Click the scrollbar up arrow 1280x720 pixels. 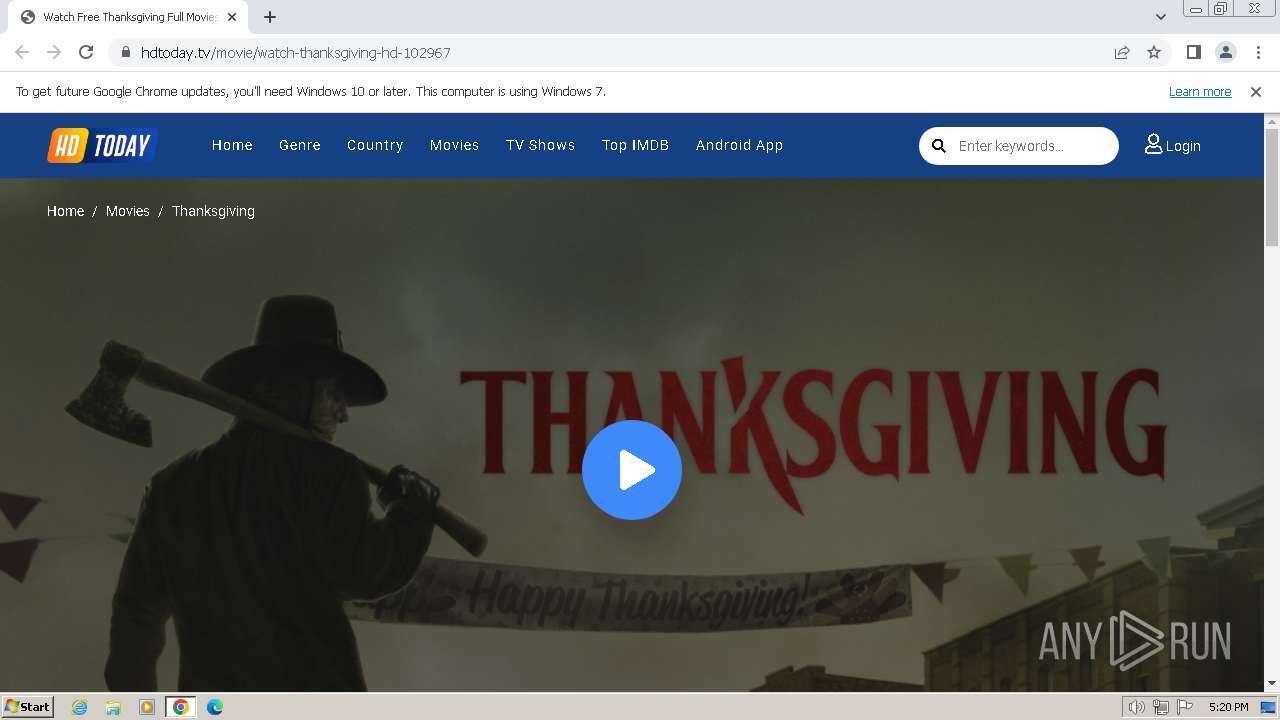click(x=1272, y=121)
